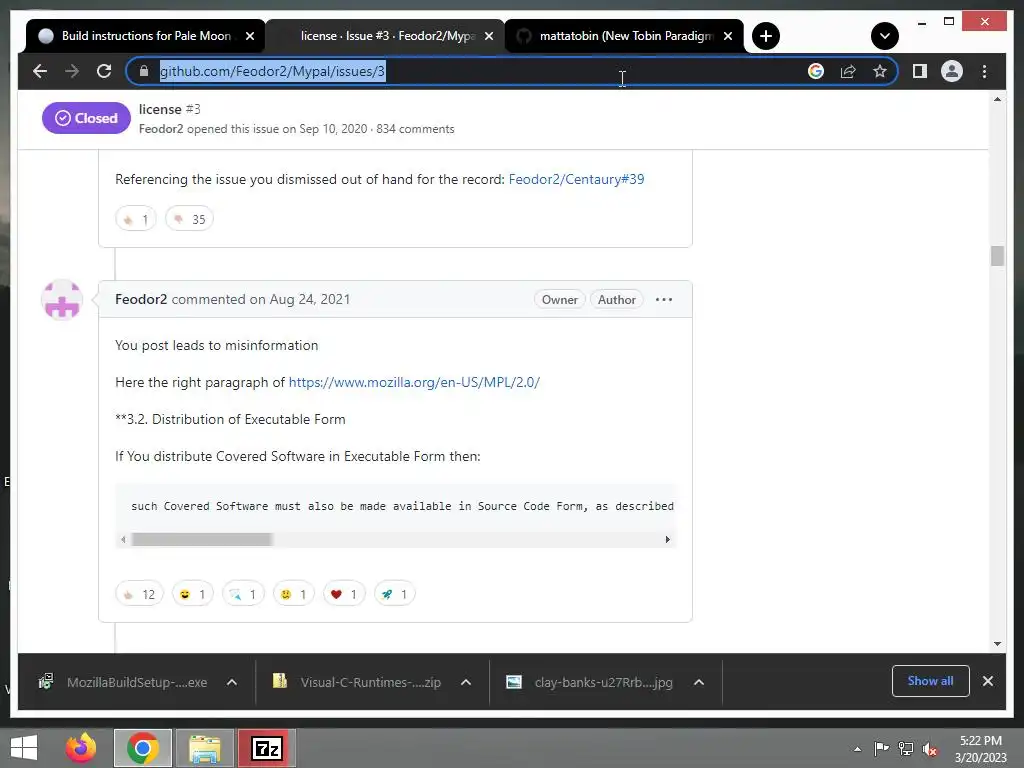This screenshot has width=1024, height=768.
Task: Open the Chrome profile avatar menu
Action: (952, 71)
